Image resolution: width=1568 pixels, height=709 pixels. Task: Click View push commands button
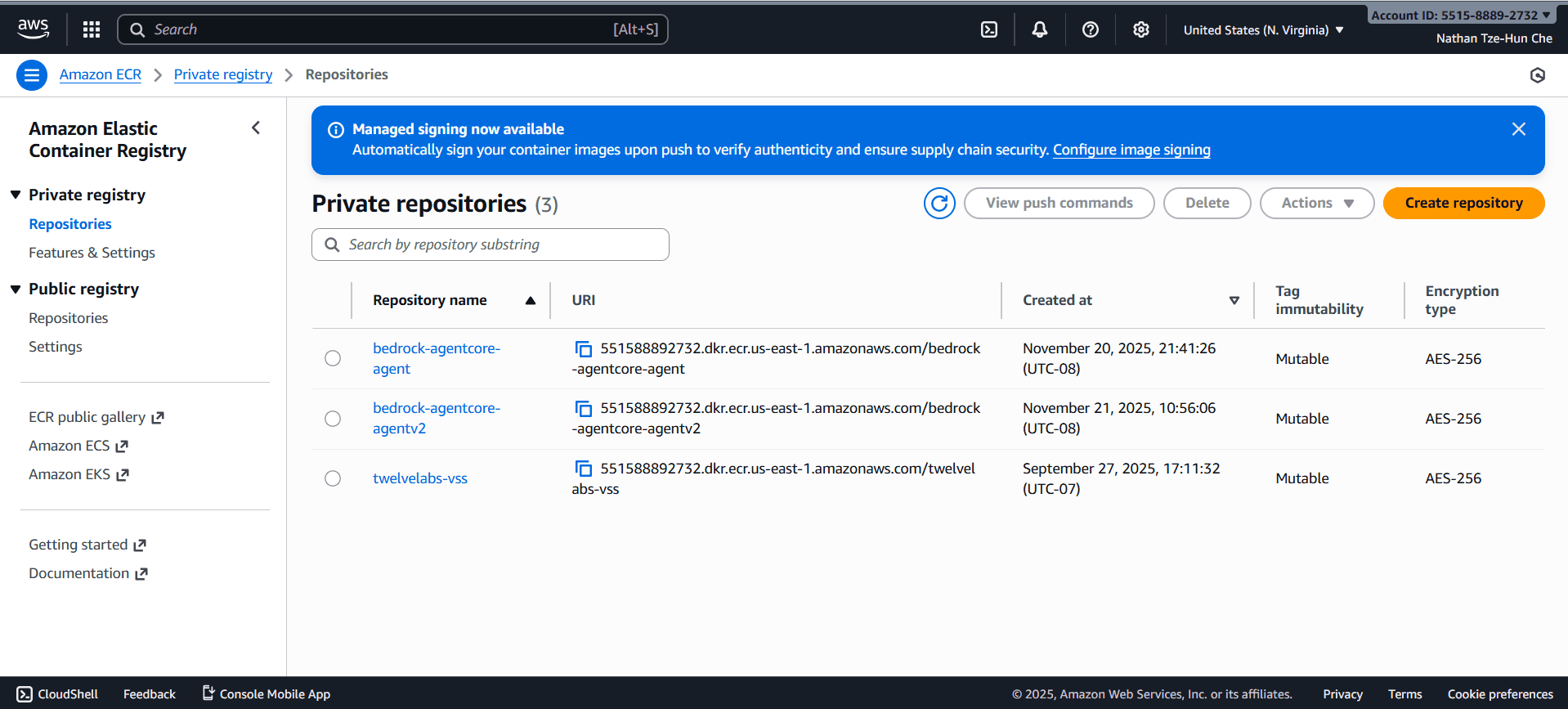(x=1059, y=203)
